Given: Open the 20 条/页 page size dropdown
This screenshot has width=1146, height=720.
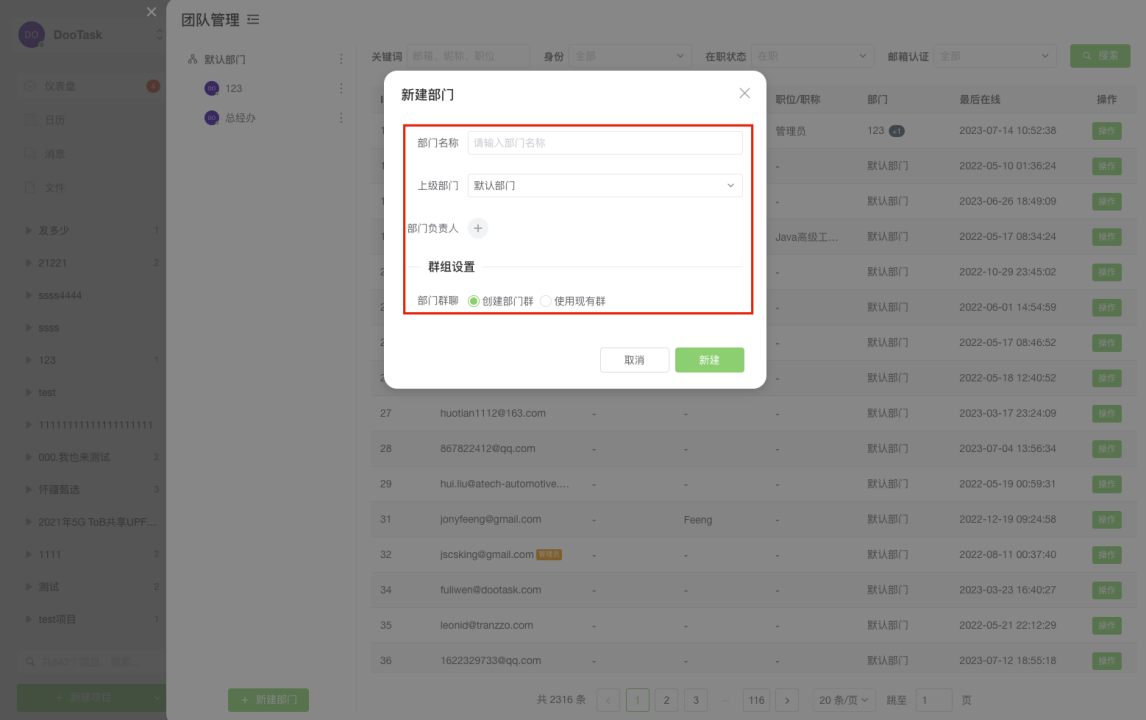Looking at the screenshot, I should click(844, 700).
